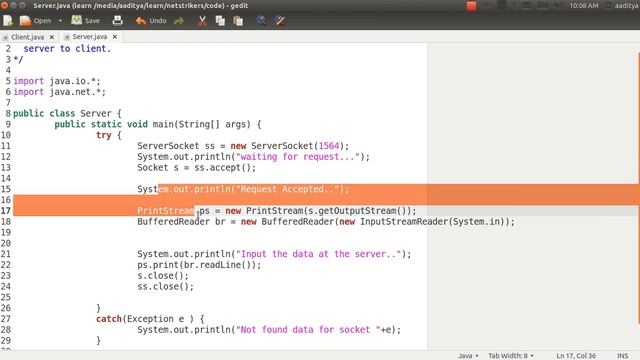The height and width of the screenshot is (360, 640).
Task: Copy the selection with the copy icon
Action: [220, 20]
